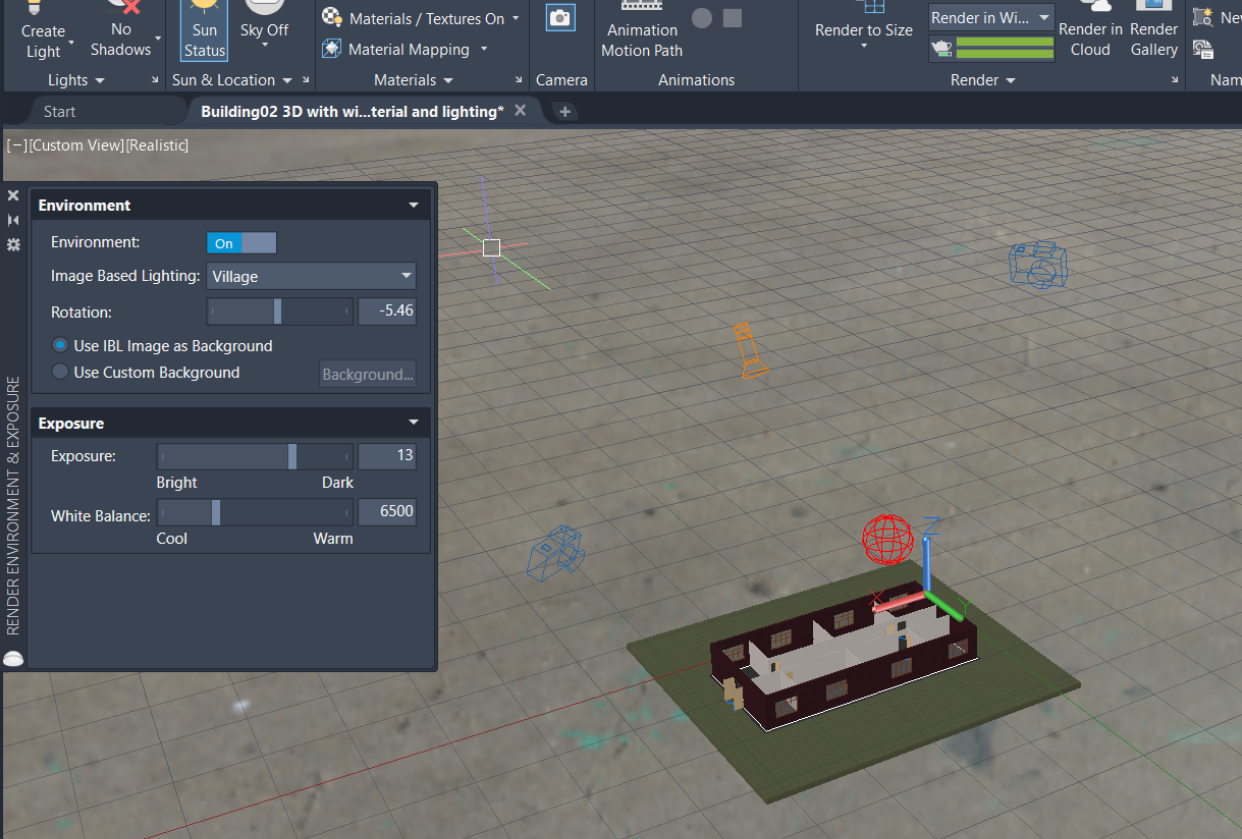1242x839 pixels.
Task: Click the Exposure value field 13
Action: click(x=387, y=456)
